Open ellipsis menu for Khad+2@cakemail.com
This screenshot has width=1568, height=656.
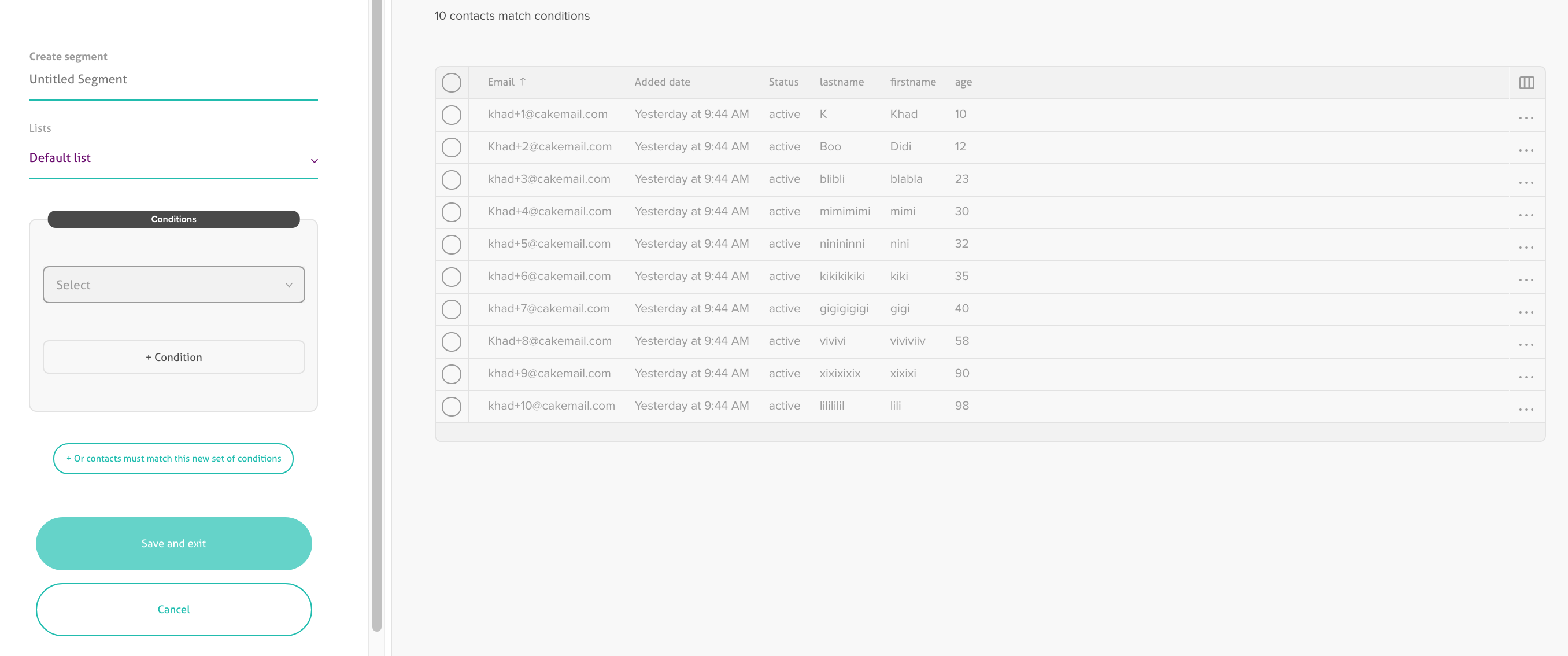tap(1525, 150)
